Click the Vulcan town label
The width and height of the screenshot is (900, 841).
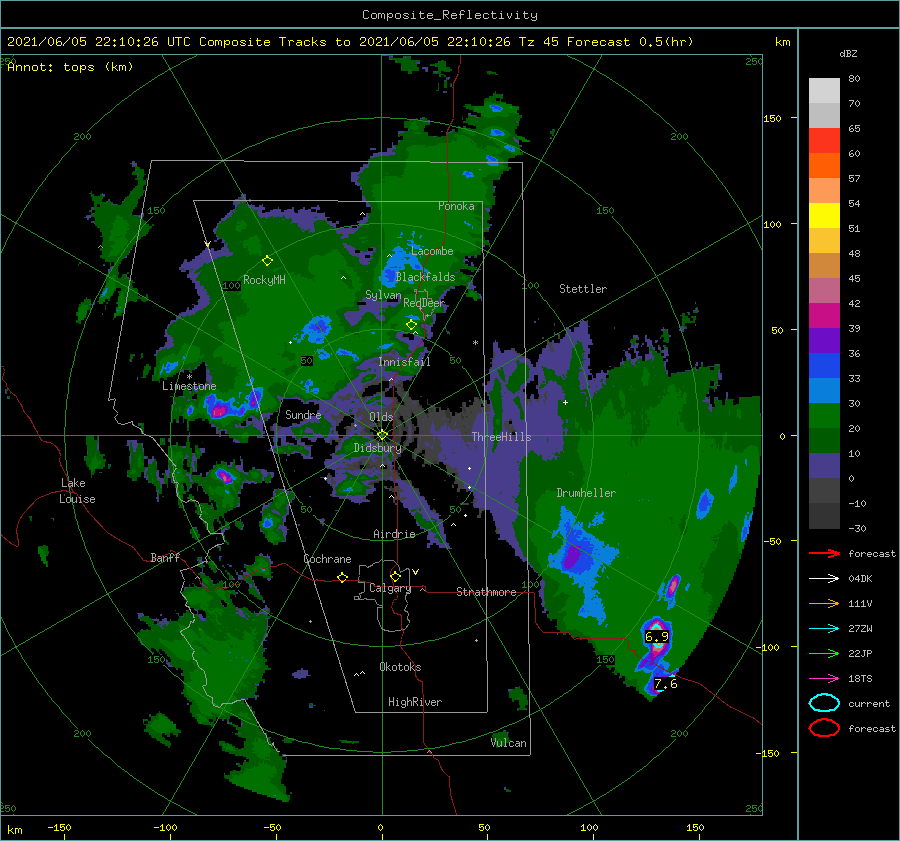[x=508, y=743]
